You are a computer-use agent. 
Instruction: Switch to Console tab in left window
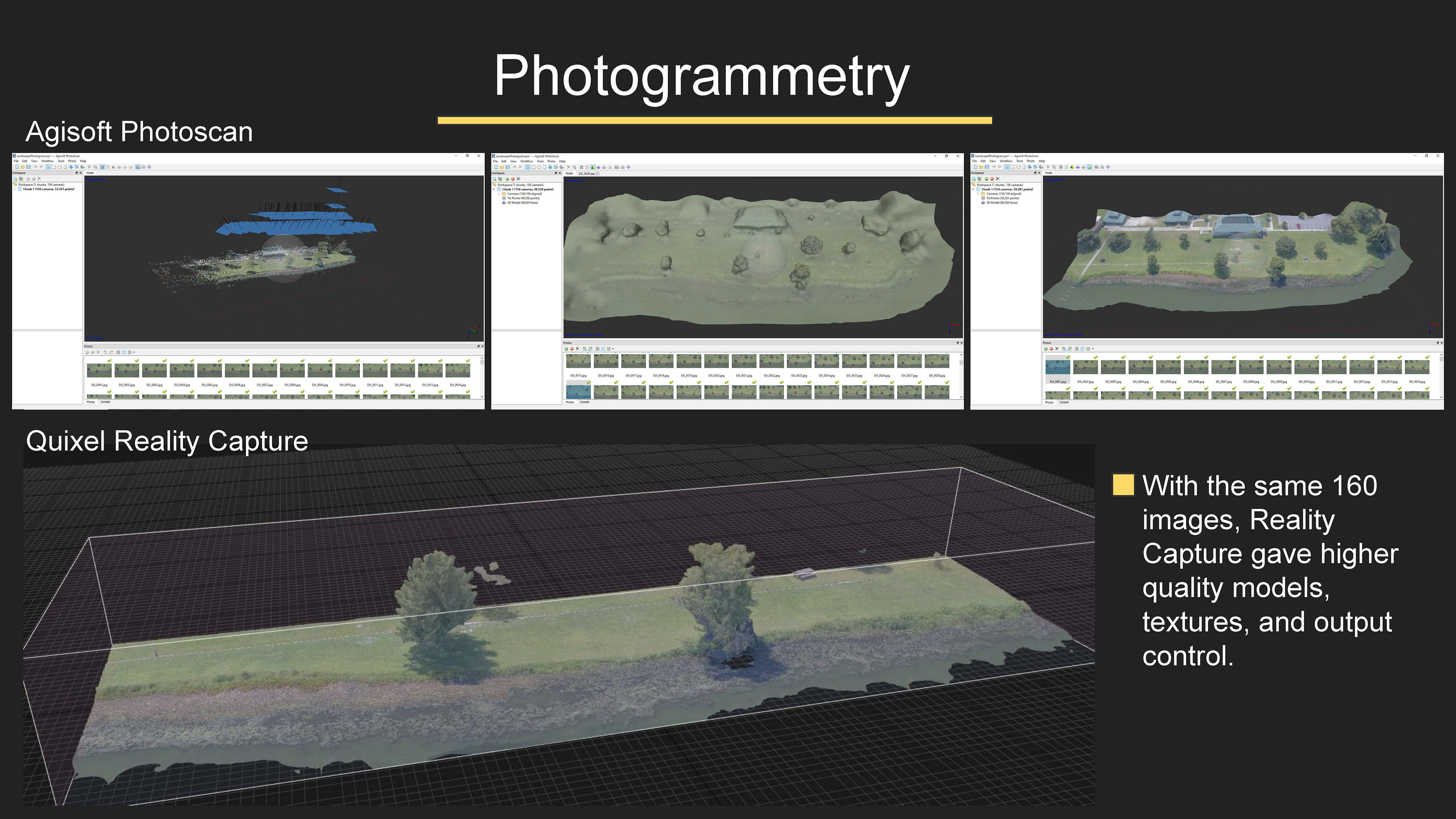pyautogui.click(x=105, y=402)
